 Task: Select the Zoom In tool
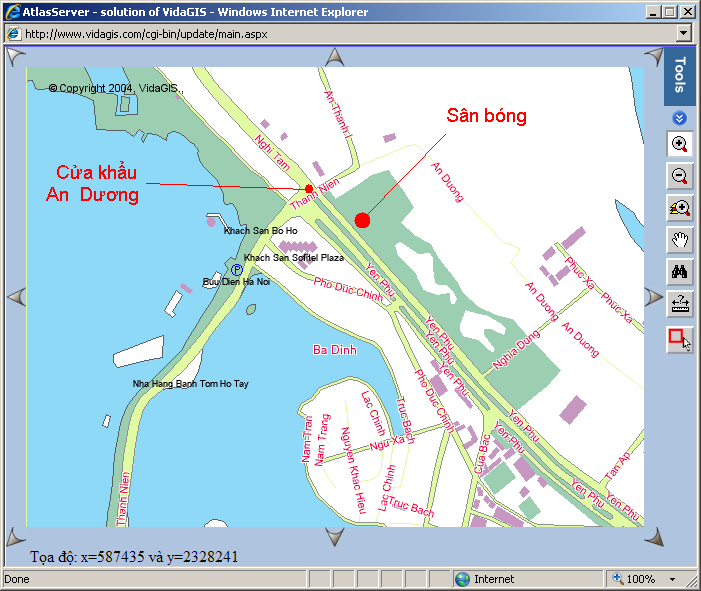tap(680, 145)
